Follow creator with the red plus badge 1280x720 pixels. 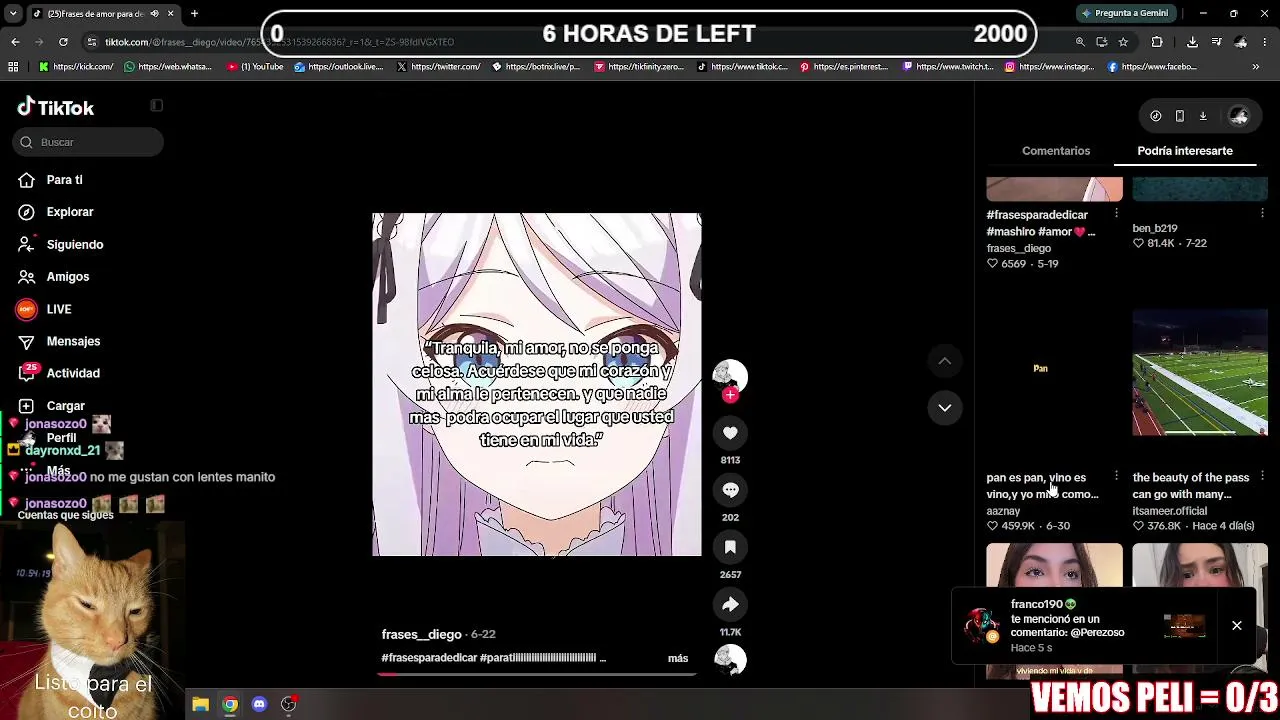click(730, 395)
